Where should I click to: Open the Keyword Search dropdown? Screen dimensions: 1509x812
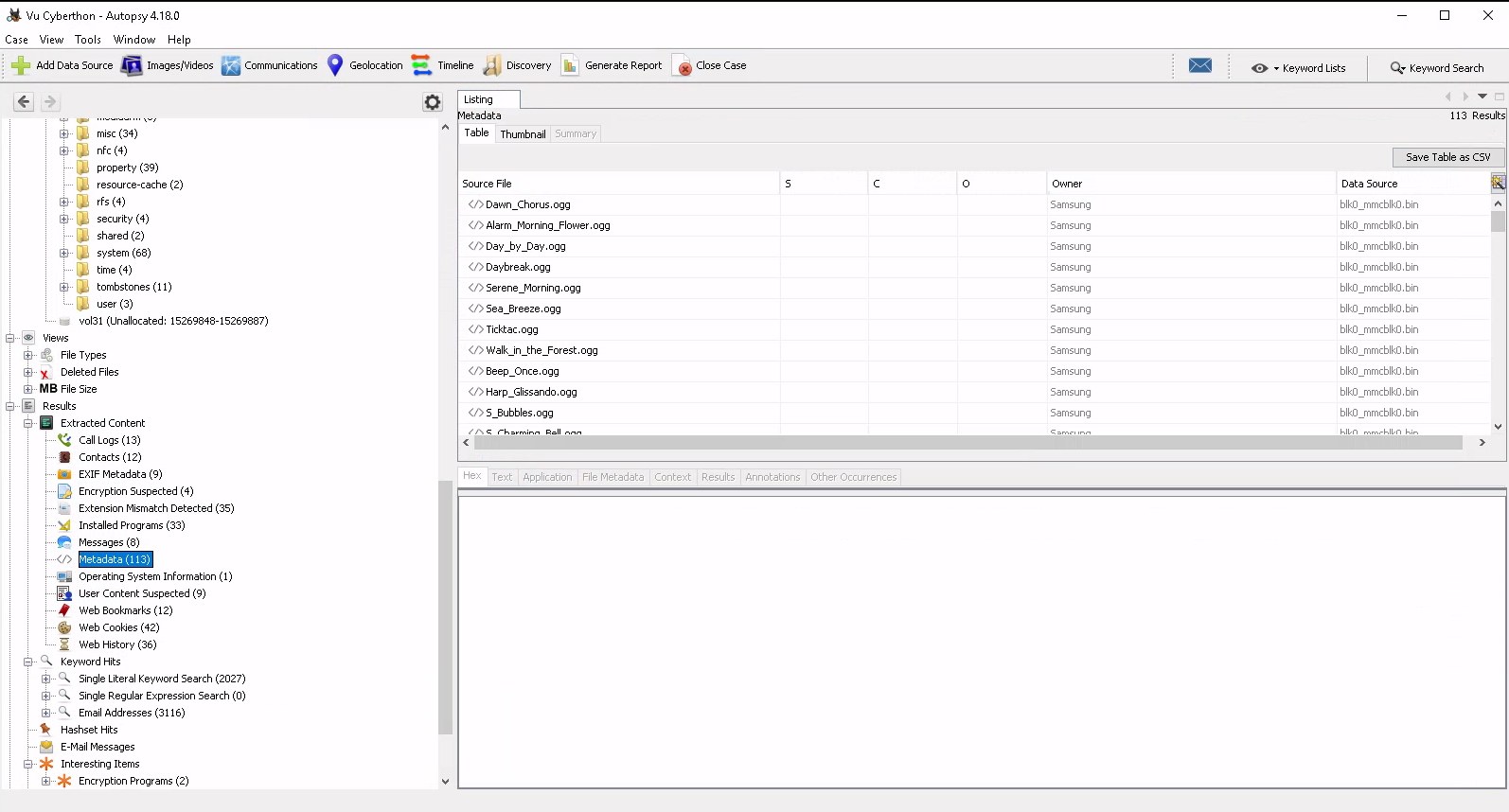click(x=1436, y=68)
